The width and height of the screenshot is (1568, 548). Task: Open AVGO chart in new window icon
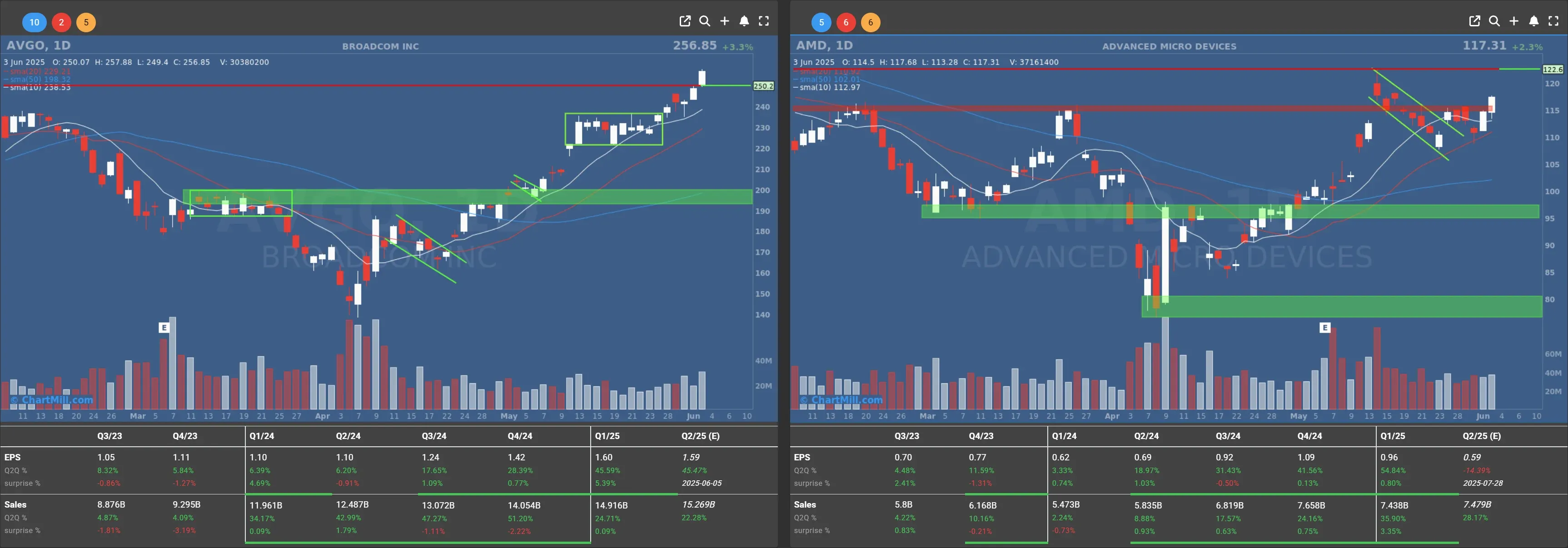coord(685,21)
